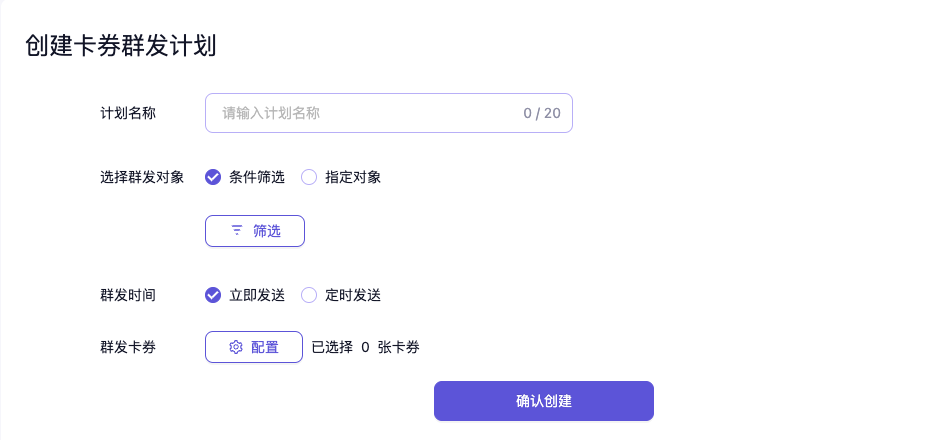Click the 已选择 0 张卡券 text

pos(365,347)
